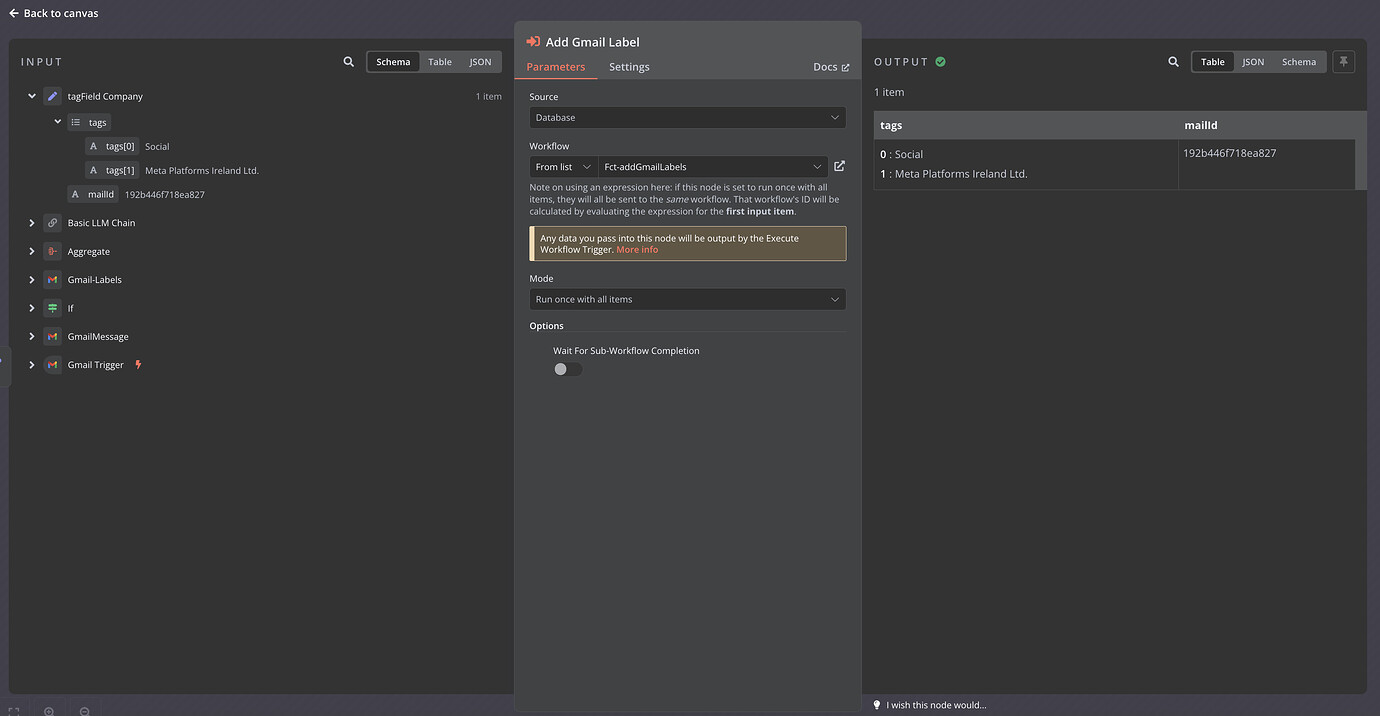Switch to the Settings tab
1380x716 pixels.
click(629, 67)
